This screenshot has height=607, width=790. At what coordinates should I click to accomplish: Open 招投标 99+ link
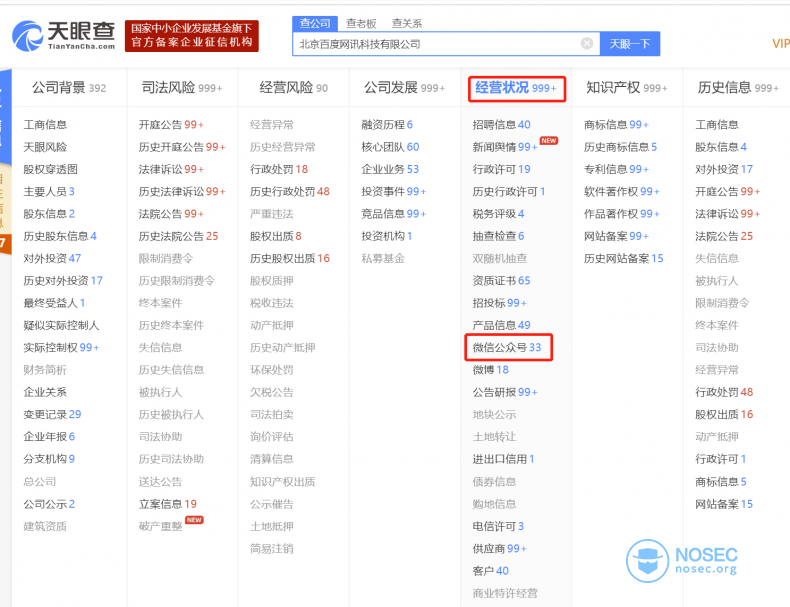pyautogui.click(x=500, y=303)
